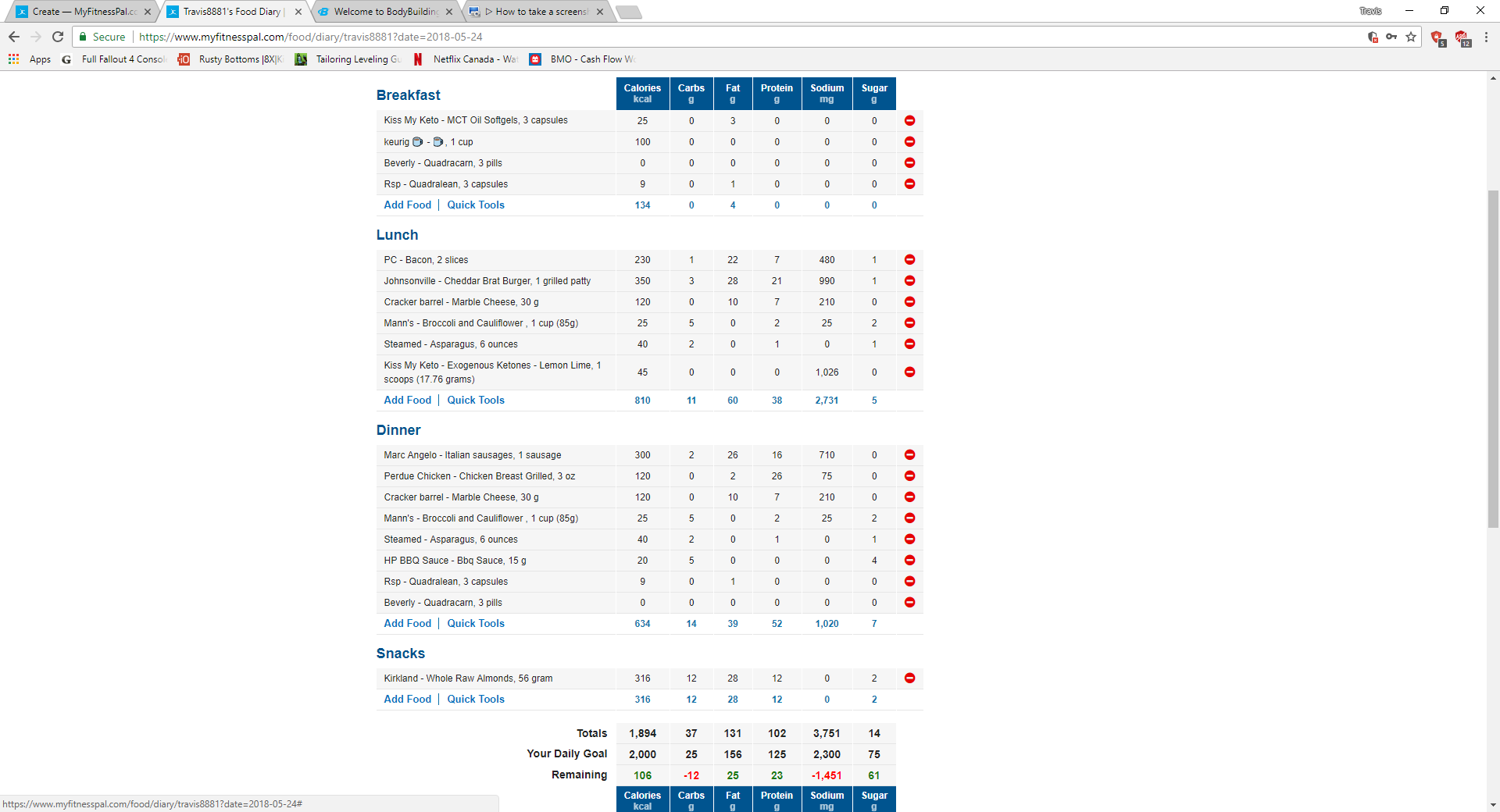Bookmark this page with the star
This screenshot has height=812, width=1500.
(1411, 37)
